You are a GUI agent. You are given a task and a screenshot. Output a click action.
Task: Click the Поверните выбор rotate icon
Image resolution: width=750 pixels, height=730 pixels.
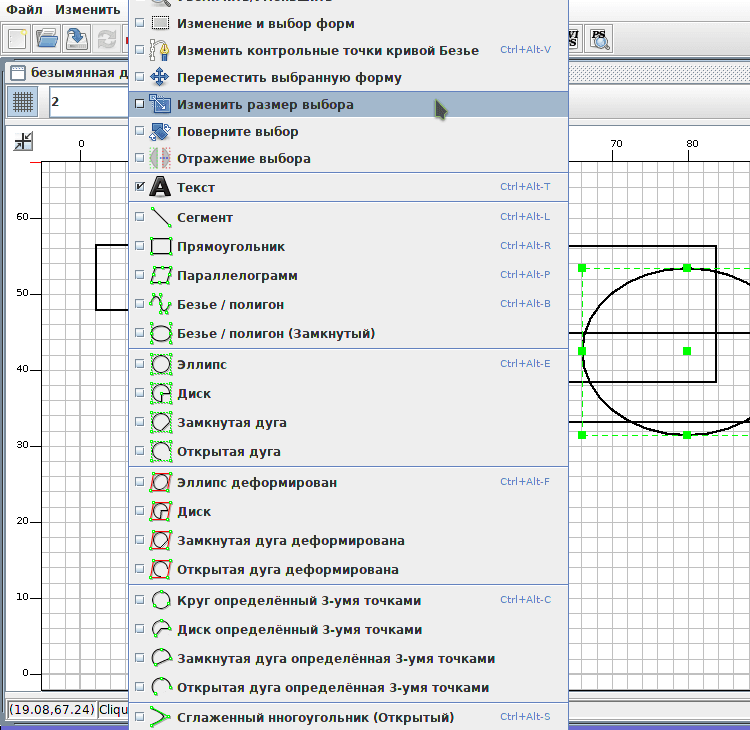[160, 132]
